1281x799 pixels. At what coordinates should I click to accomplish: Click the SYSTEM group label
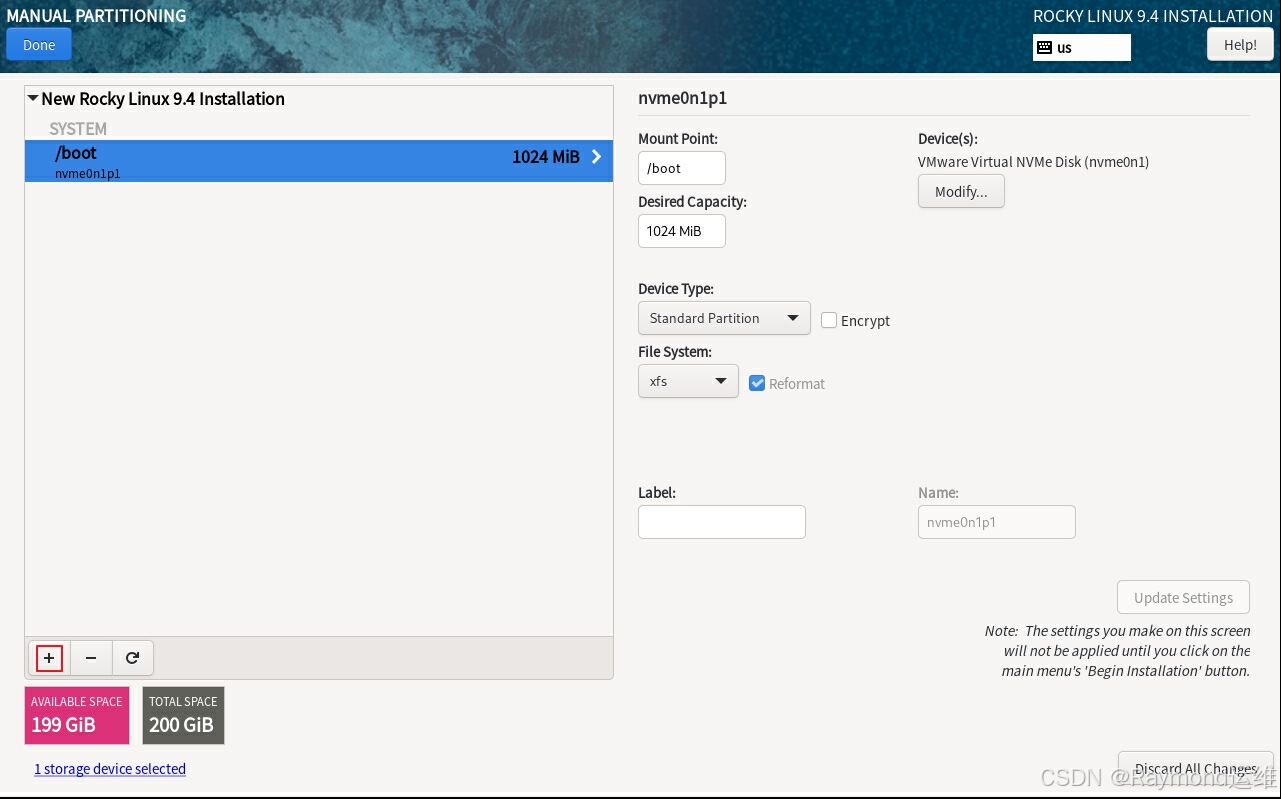pyautogui.click(x=78, y=129)
